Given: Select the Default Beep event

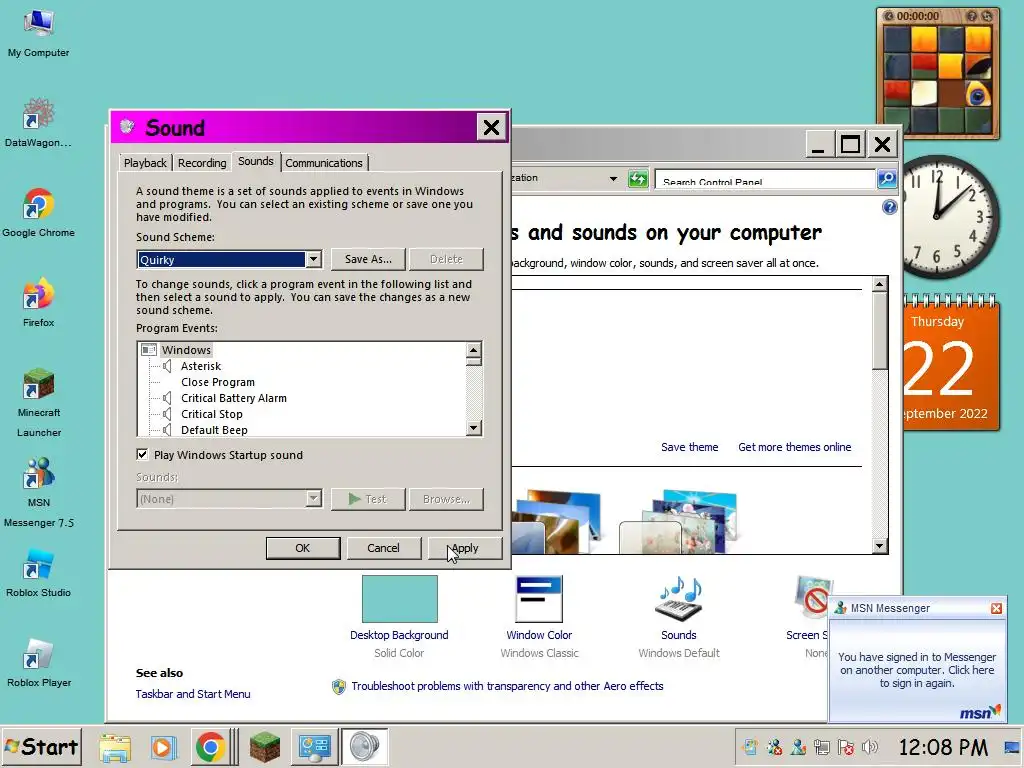Looking at the screenshot, I should click(x=214, y=430).
